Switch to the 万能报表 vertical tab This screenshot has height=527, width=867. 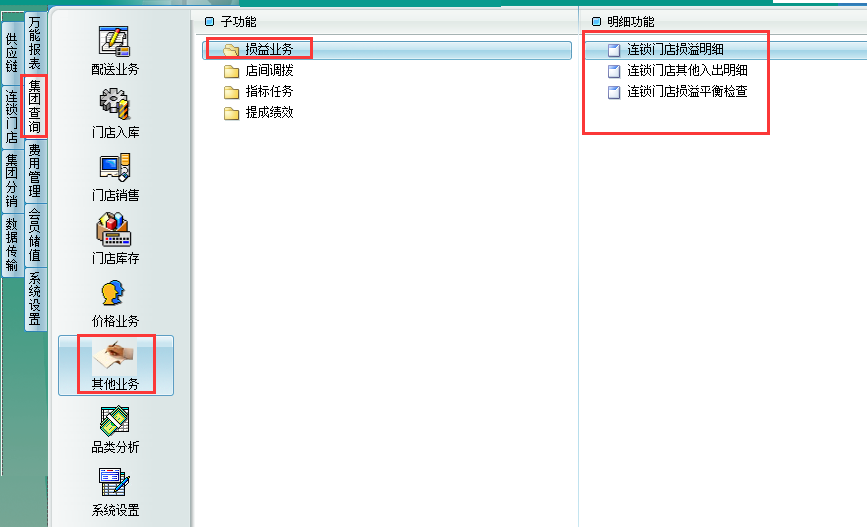click(x=35, y=43)
